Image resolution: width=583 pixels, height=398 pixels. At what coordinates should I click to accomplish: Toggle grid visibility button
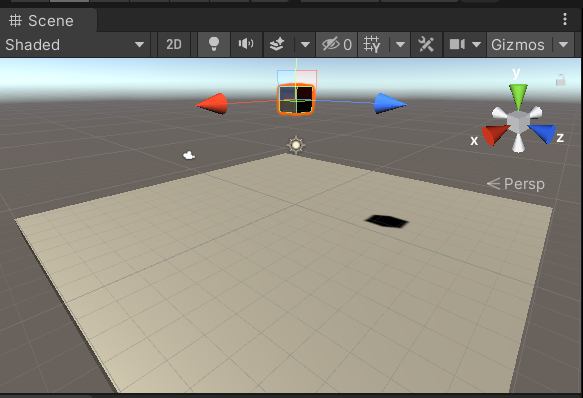[x=372, y=45]
